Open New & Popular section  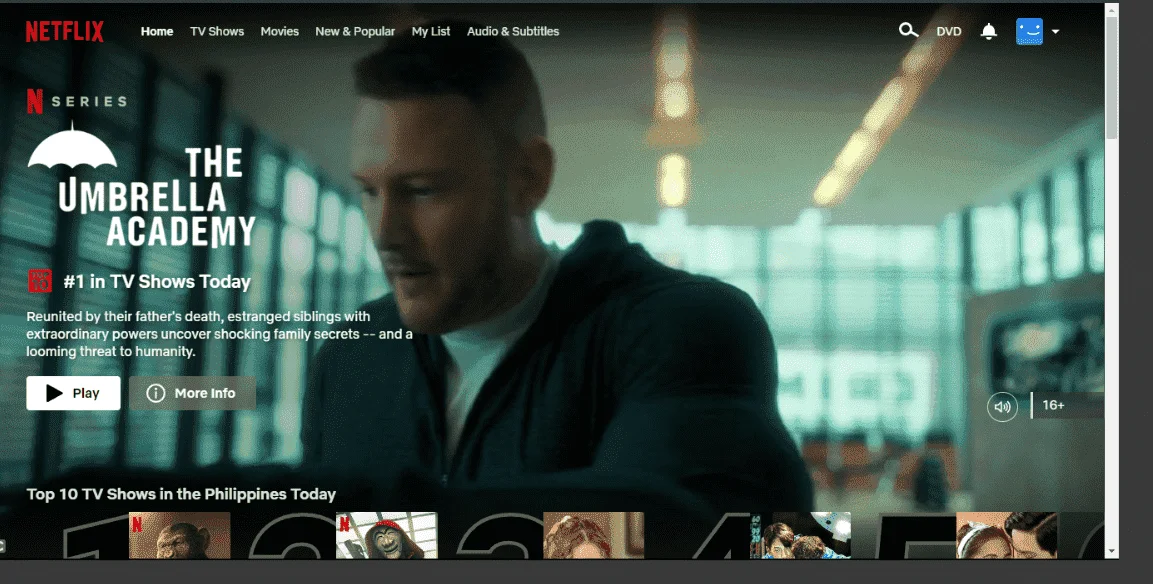point(355,32)
